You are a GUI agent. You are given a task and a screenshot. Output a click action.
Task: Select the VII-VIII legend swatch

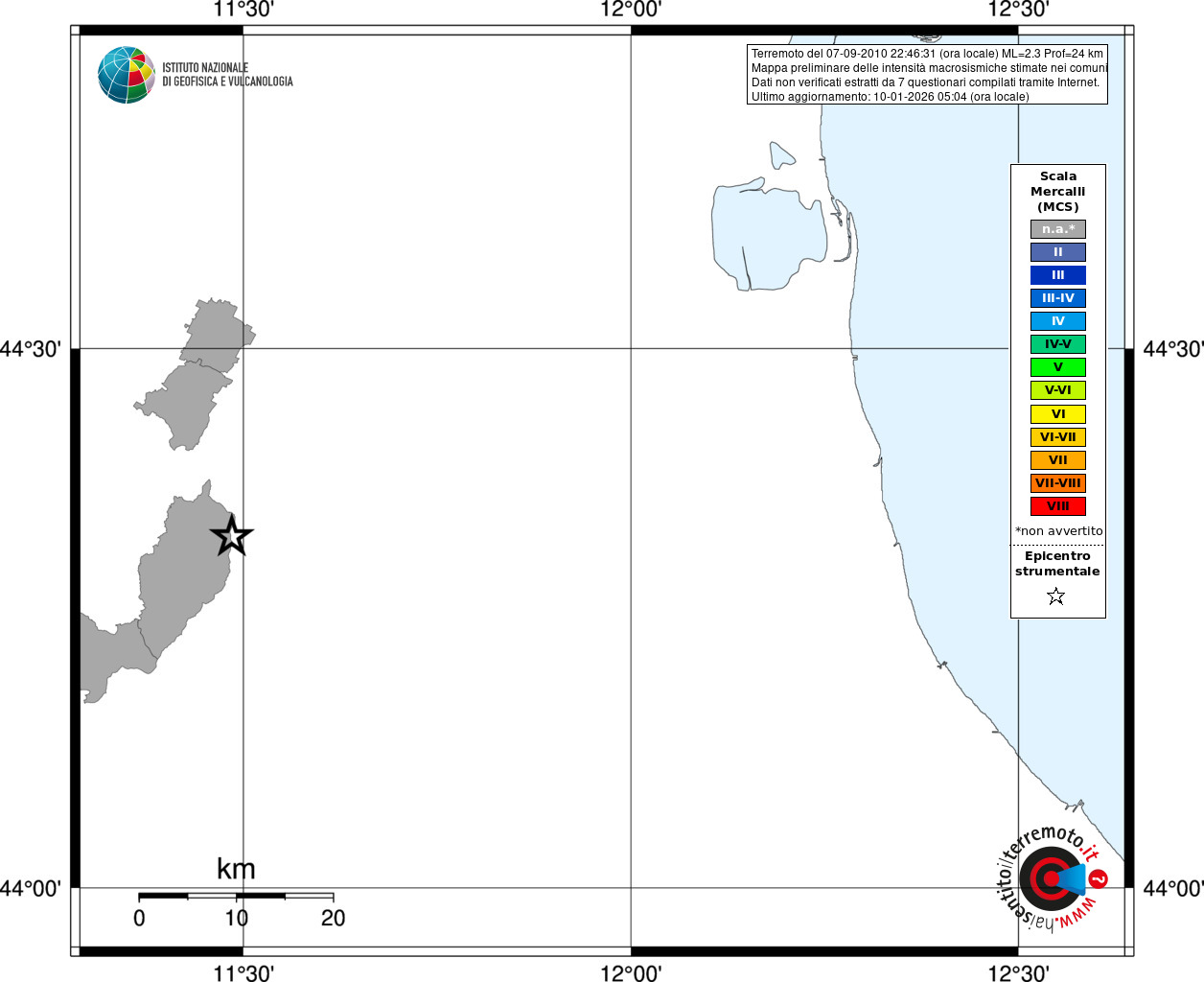click(x=1058, y=483)
